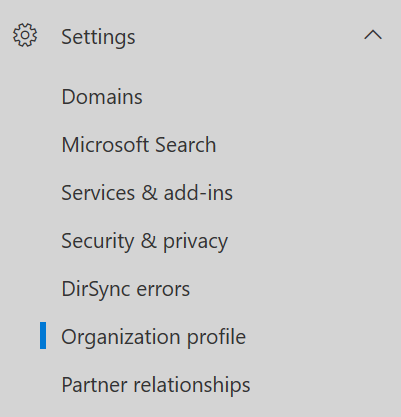View DirSync errors
This screenshot has width=401, height=417.
[126, 289]
